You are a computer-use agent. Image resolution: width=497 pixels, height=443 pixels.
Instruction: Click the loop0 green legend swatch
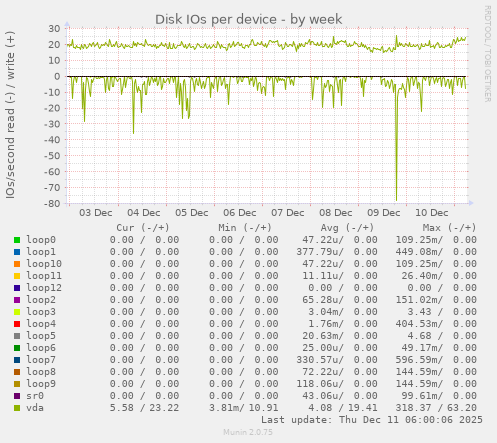coord(17,240)
